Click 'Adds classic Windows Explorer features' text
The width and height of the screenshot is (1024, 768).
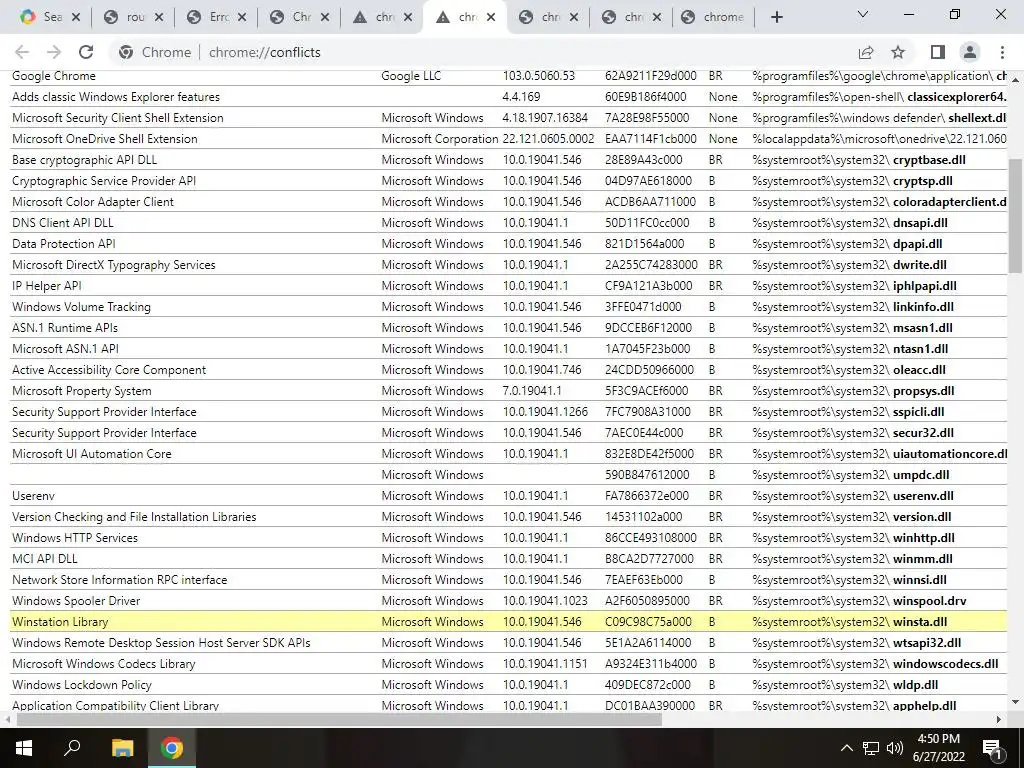pyautogui.click(x=116, y=97)
